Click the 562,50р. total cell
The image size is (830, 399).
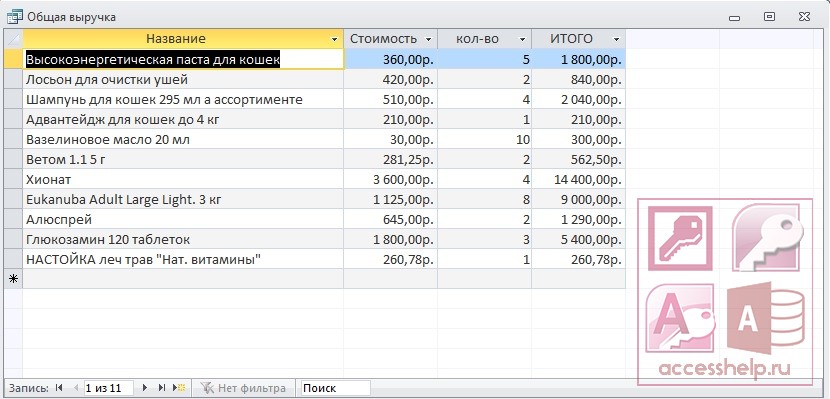point(579,159)
